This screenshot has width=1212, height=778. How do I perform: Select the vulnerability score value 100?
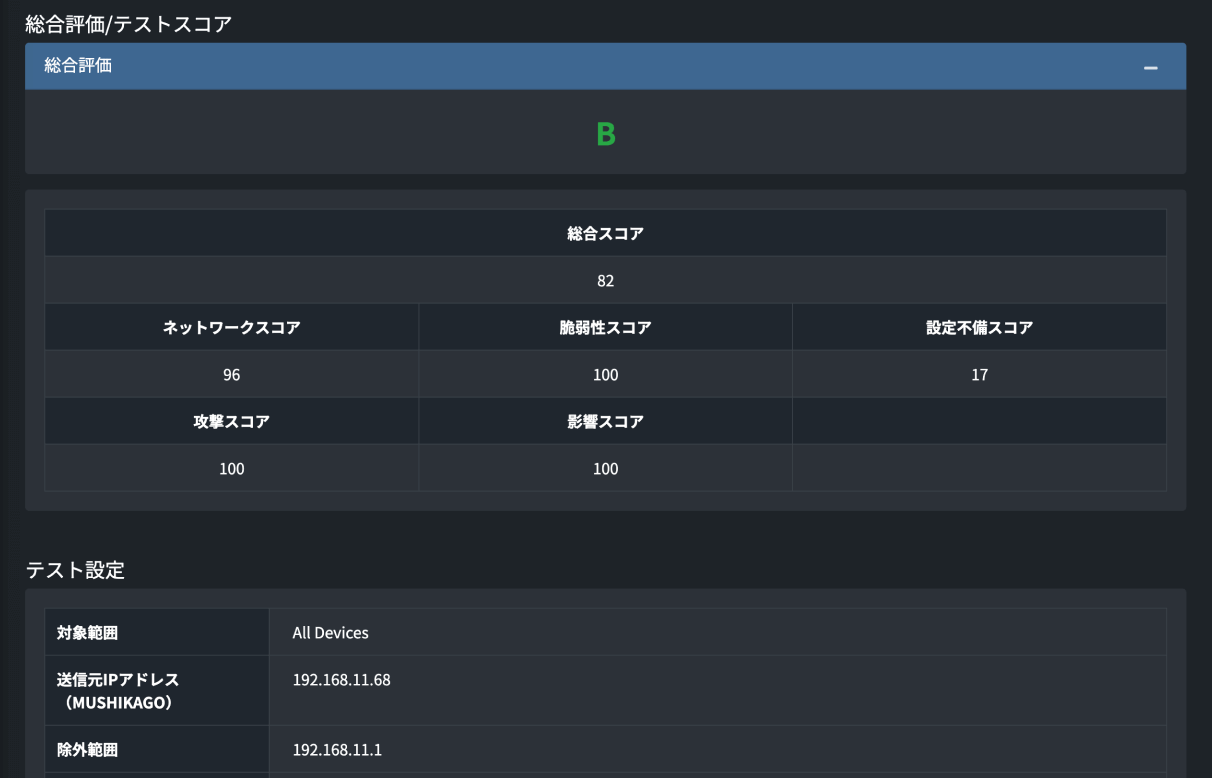[604, 374]
